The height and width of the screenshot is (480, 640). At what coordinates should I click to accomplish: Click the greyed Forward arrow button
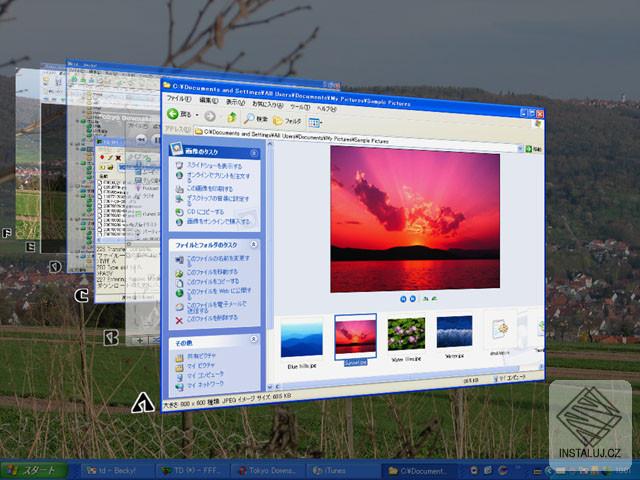coord(210,116)
